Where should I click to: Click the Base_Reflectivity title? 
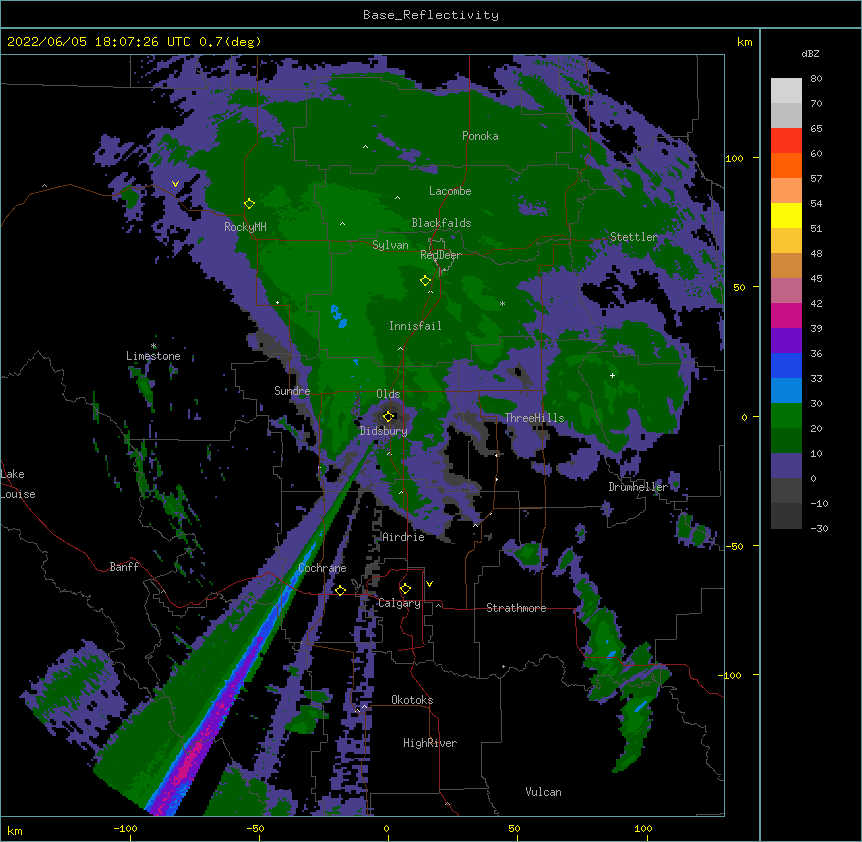pyautogui.click(x=431, y=15)
